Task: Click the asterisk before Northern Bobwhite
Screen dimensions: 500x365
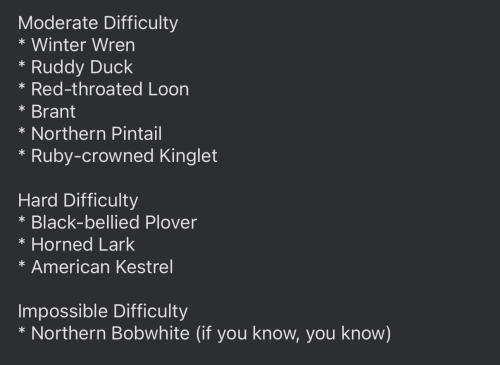Action: tap(22, 331)
